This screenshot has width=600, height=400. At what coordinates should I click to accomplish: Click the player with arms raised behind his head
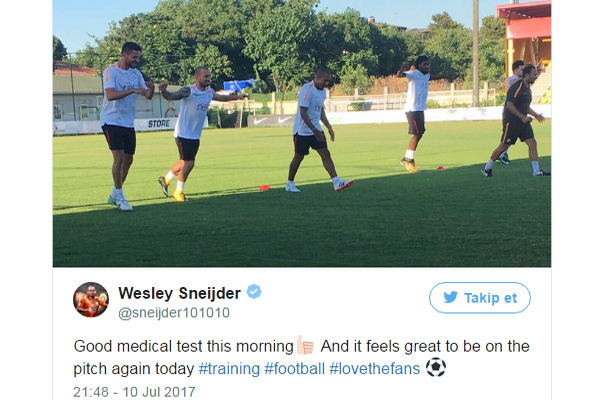point(414,114)
